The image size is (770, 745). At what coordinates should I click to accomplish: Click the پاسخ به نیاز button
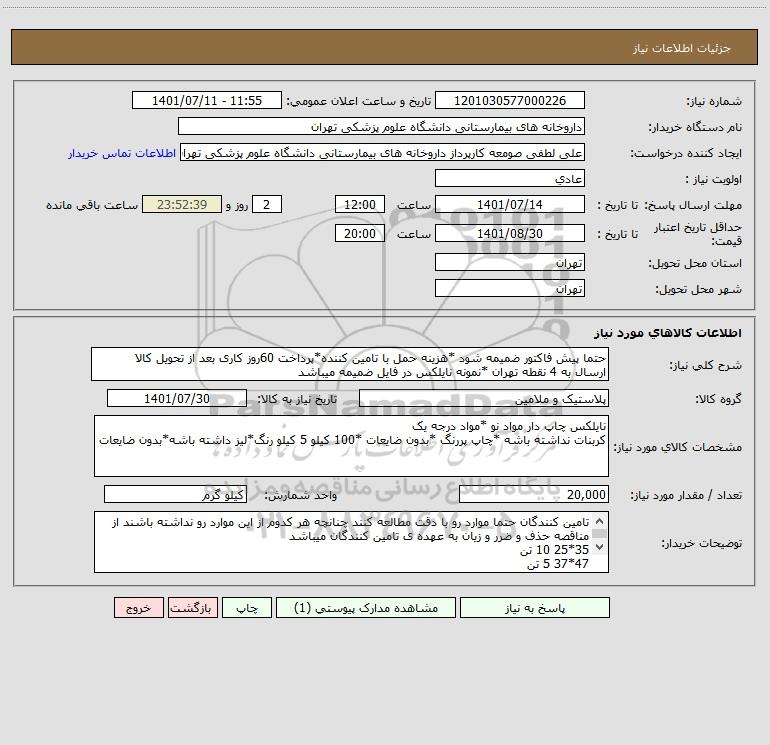click(x=535, y=608)
